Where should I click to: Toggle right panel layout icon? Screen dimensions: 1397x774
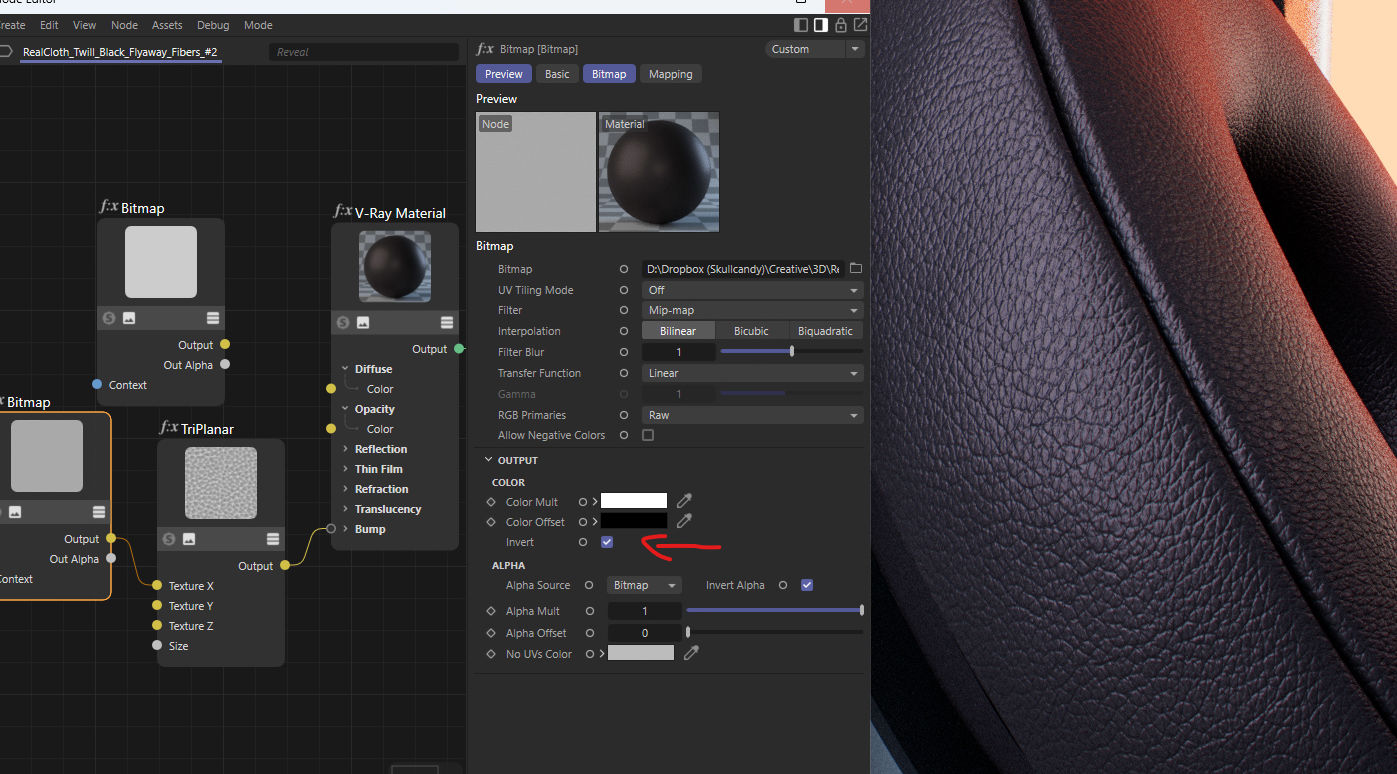(821, 25)
